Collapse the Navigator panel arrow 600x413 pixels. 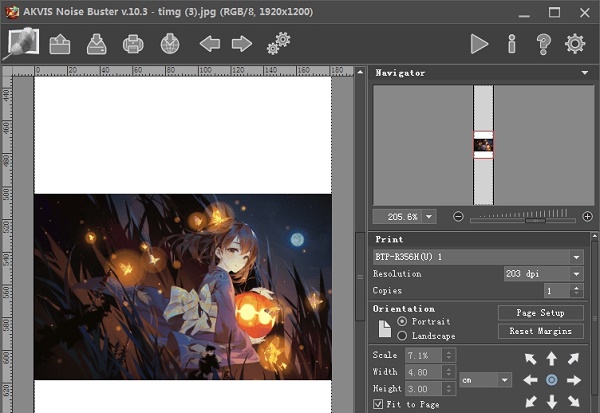point(585,73)
